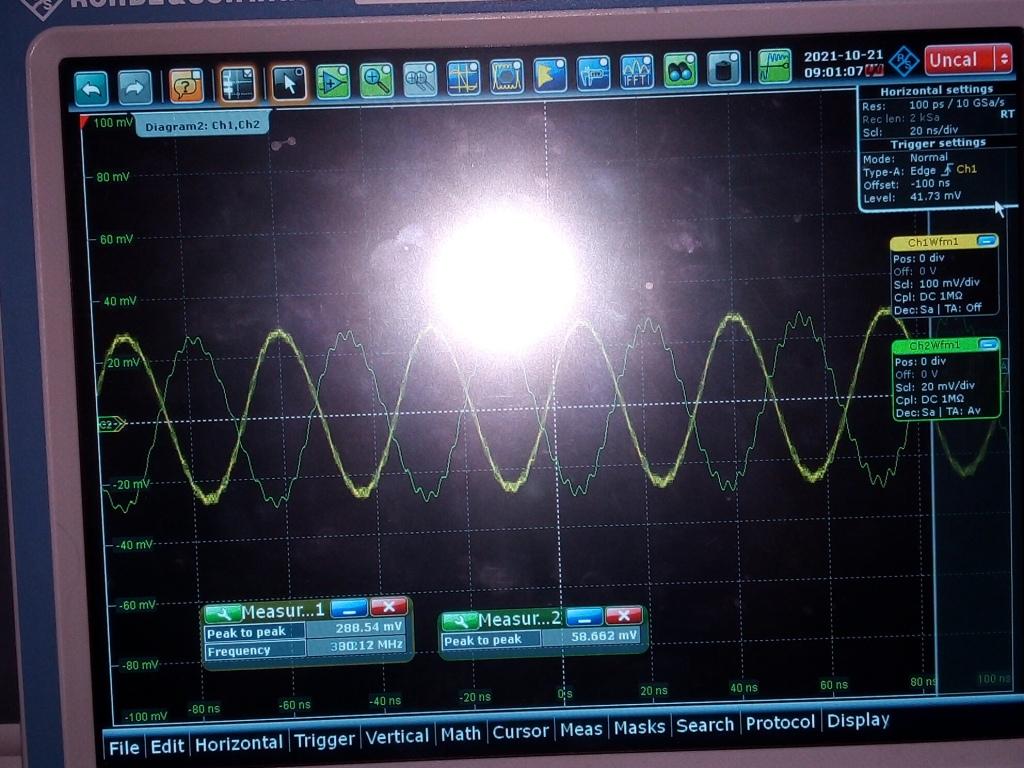Click the Res 100 ps / 10 GSa/s value

click(957, 104)
